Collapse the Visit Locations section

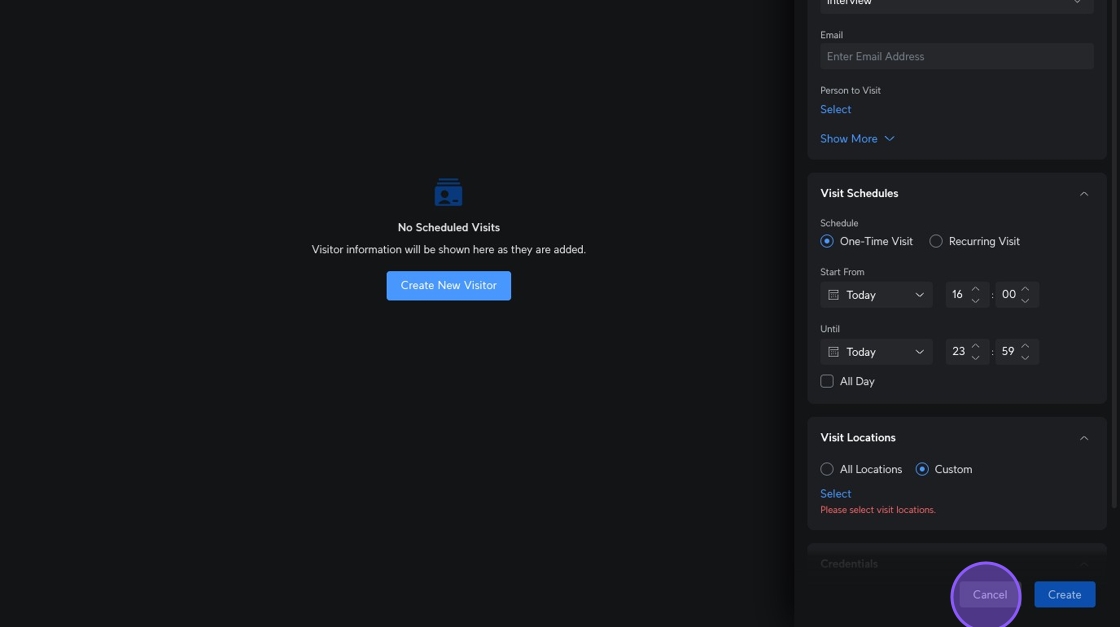click(1083, 438)
